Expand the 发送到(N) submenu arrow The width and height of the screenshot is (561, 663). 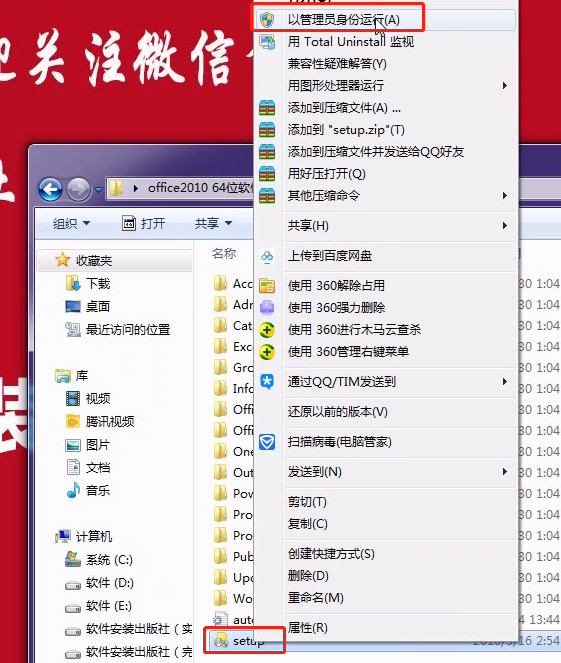504,472
